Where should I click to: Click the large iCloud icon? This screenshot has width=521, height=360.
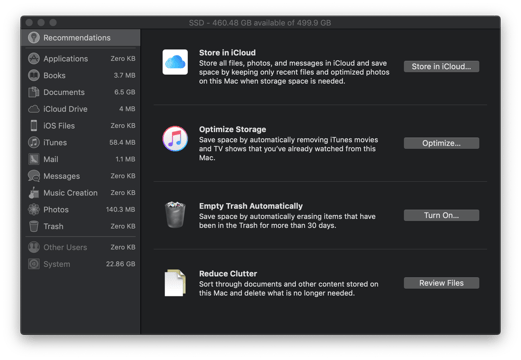click(x=175, y=62)
